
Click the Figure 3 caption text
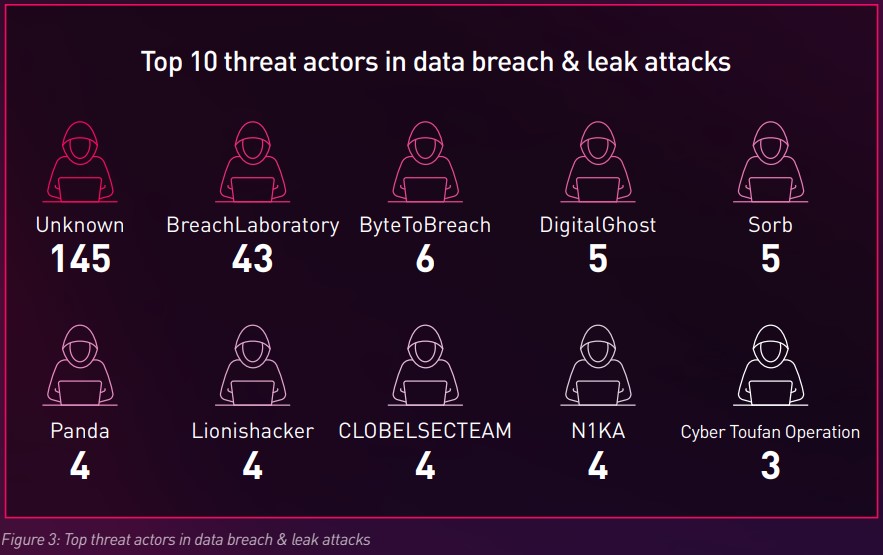pos(187,540)
